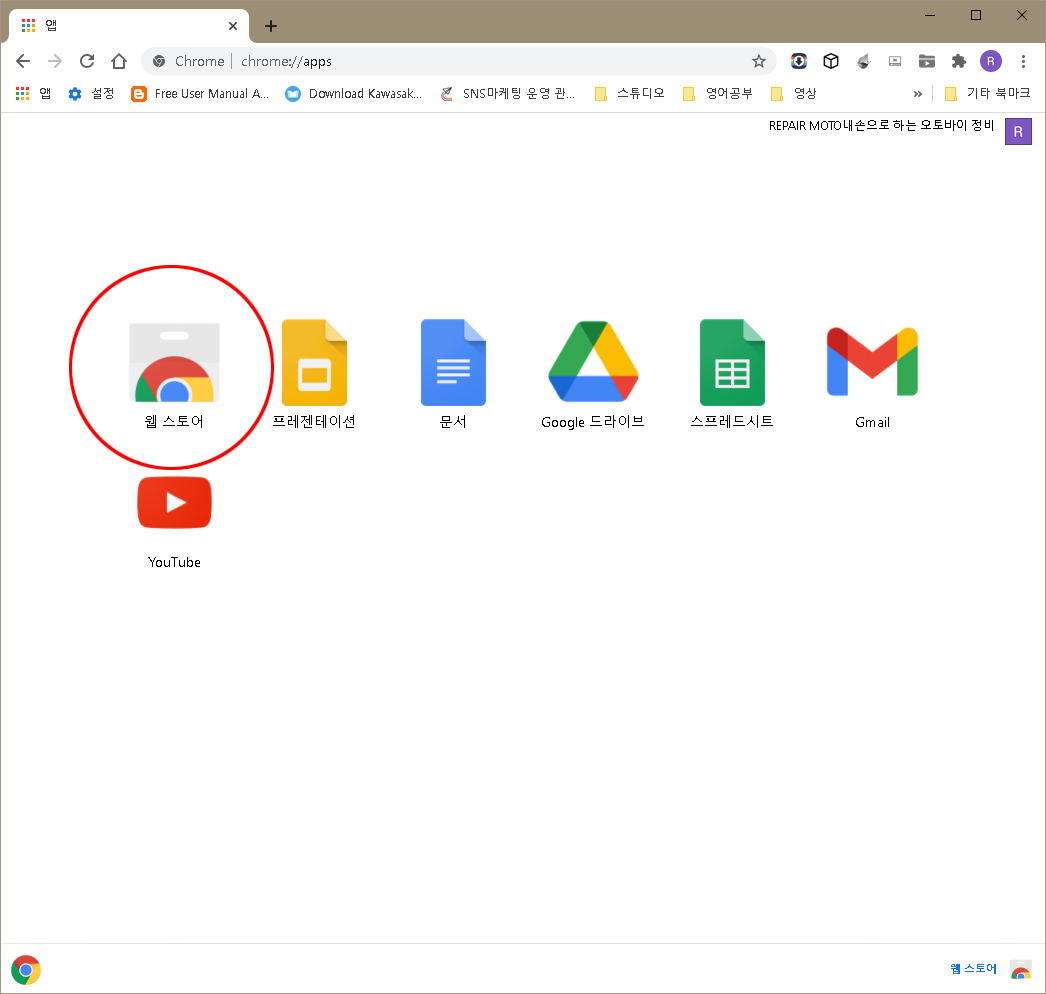View site info Chrome icon in address bar
Viewport: 1046px width, 994px height.
(159, 61)
